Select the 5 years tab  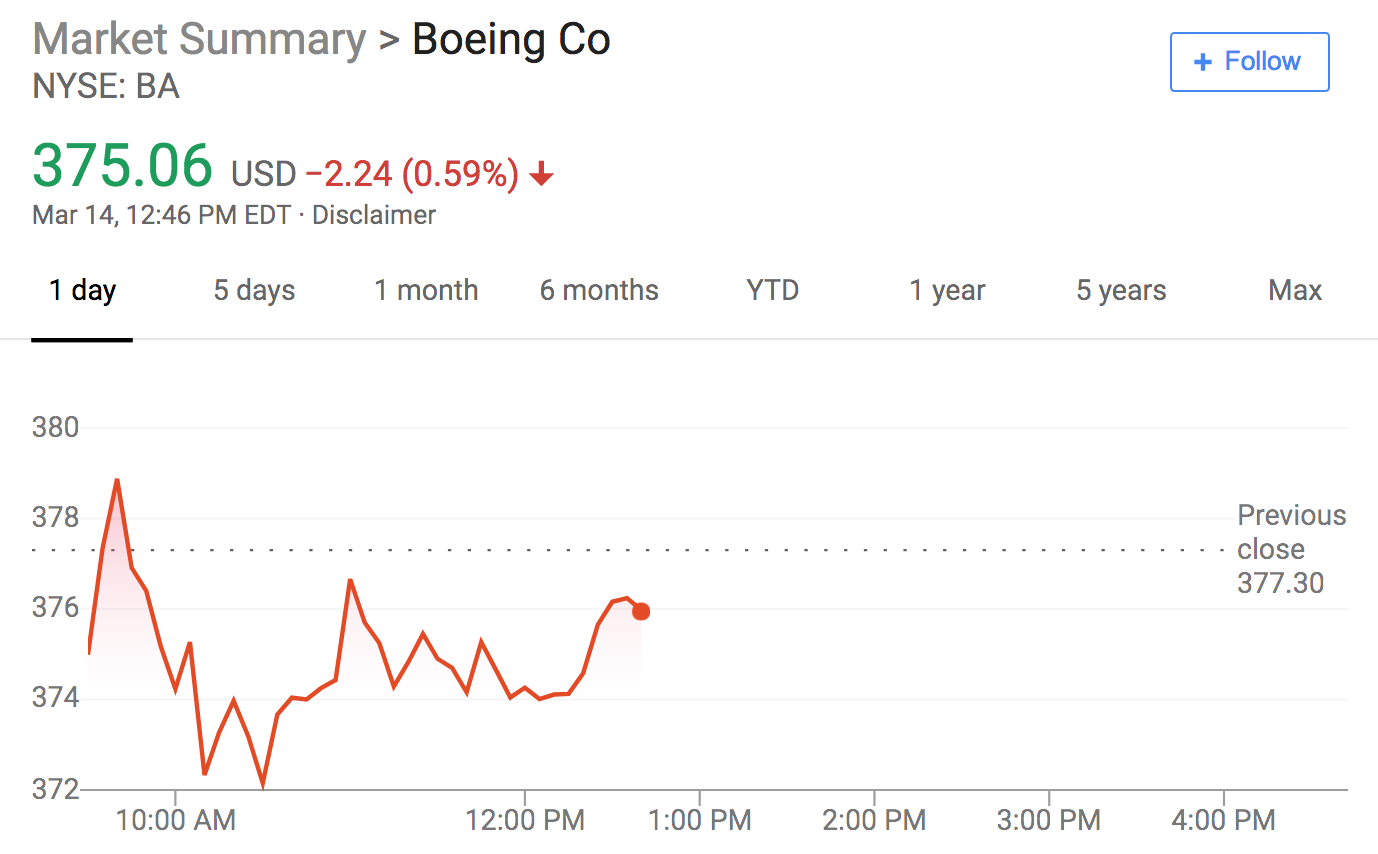(1121, 291)
